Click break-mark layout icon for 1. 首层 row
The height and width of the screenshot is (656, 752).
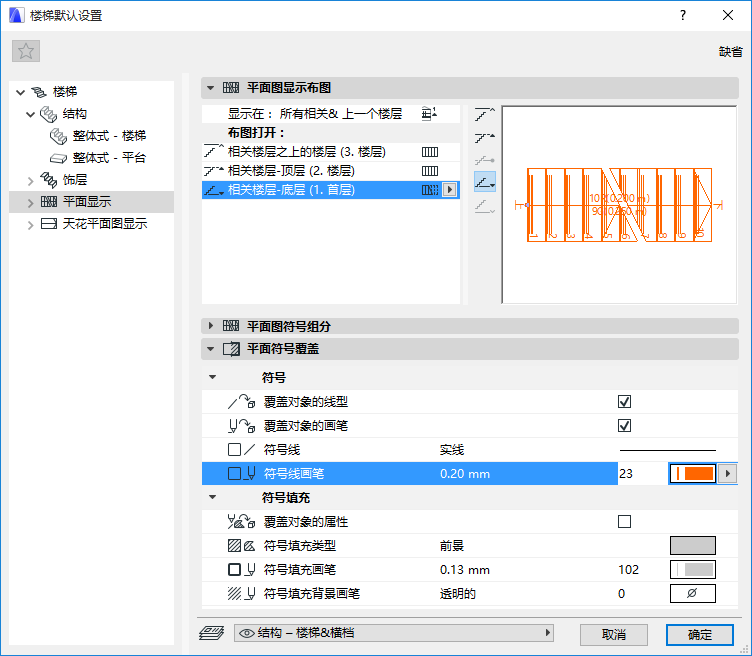click(x=430, y=190)
